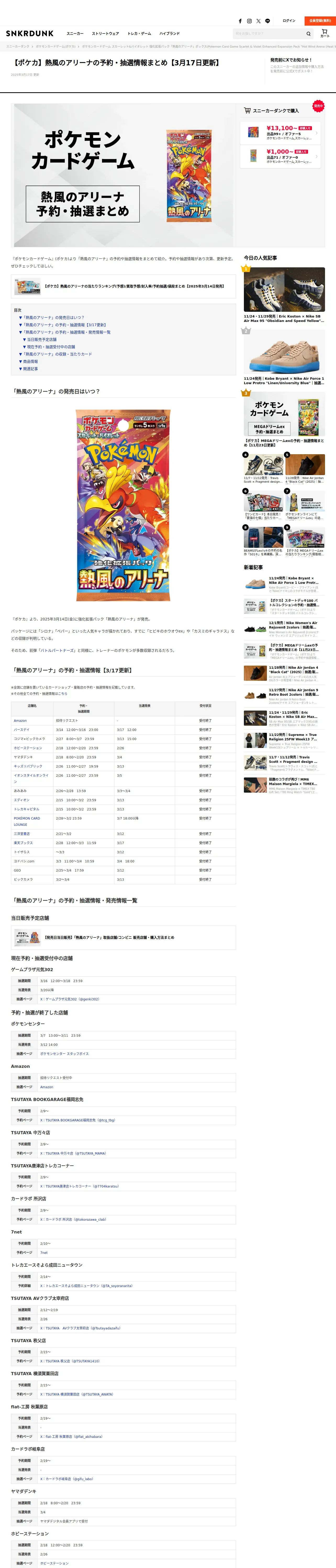Screen dimensions: 336x1568
Task: Jump to 予約・抽選情報・発売情報一覧 contents entry
Action: click(65, 332)
